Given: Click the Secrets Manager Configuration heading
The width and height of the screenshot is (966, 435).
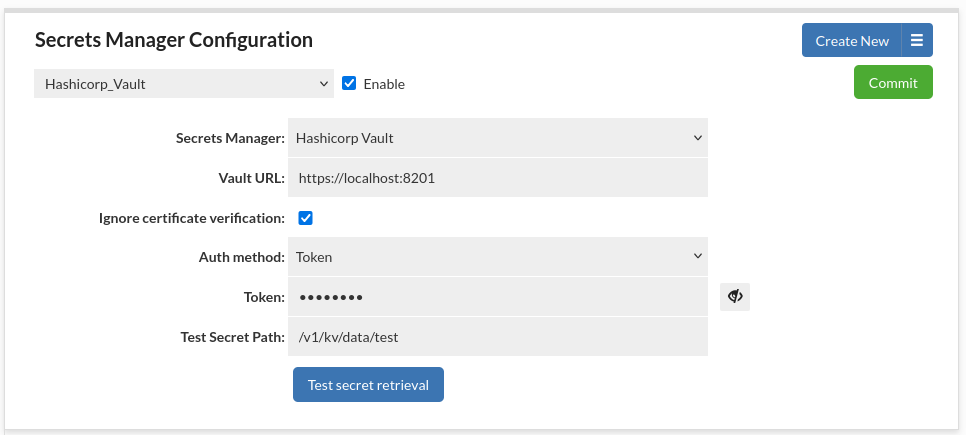Looking at the screenshot, I should point(174,40).
